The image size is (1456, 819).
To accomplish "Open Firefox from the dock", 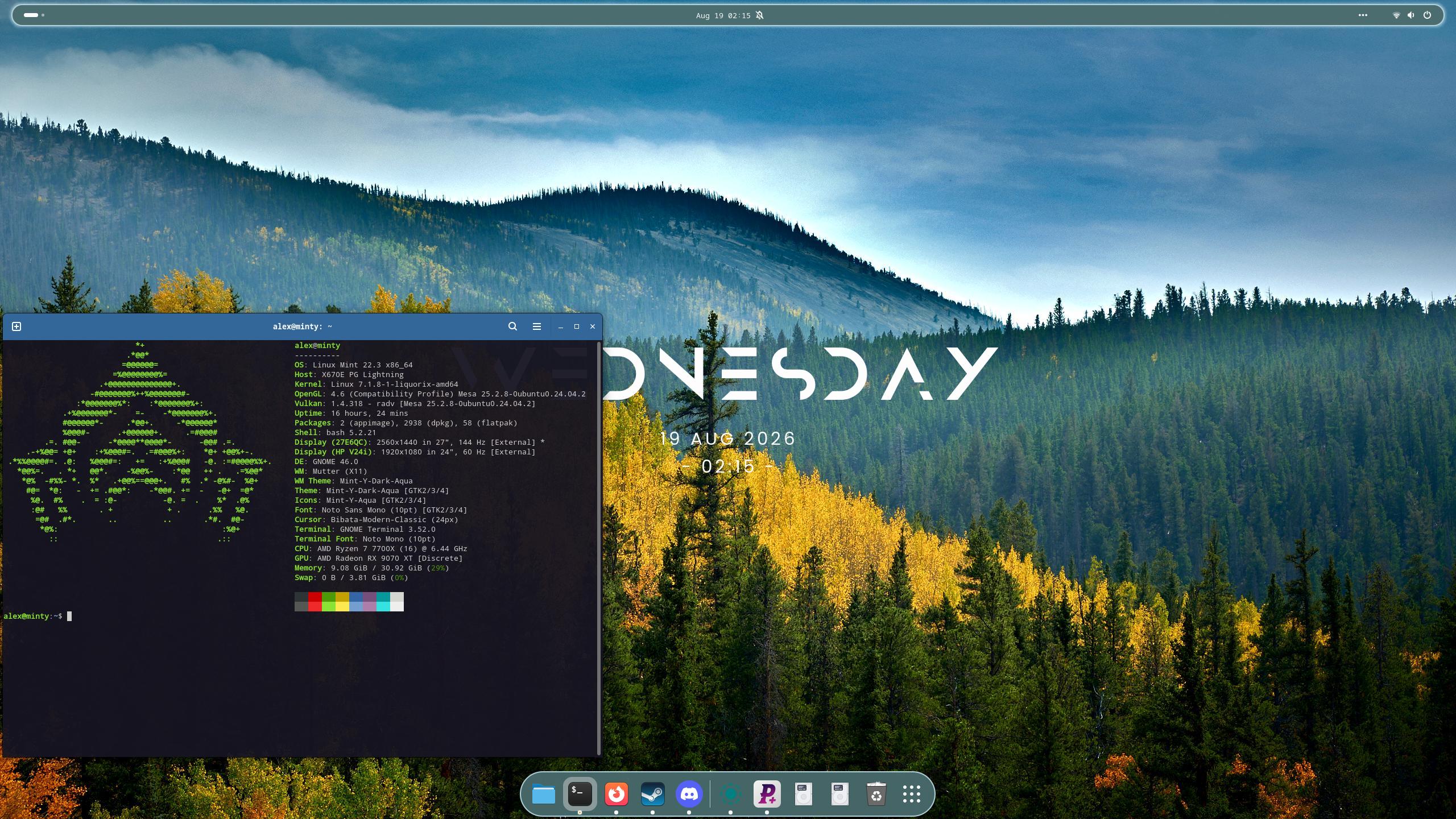I will pyautogui.click(x=616, y=794).
